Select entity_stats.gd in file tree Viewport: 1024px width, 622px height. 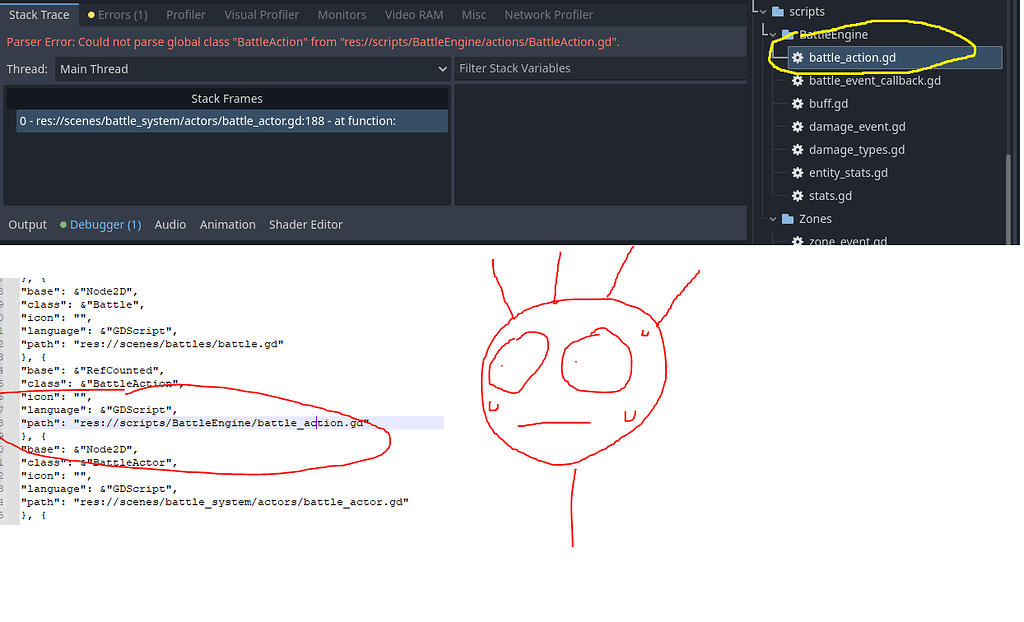(848, 173)
